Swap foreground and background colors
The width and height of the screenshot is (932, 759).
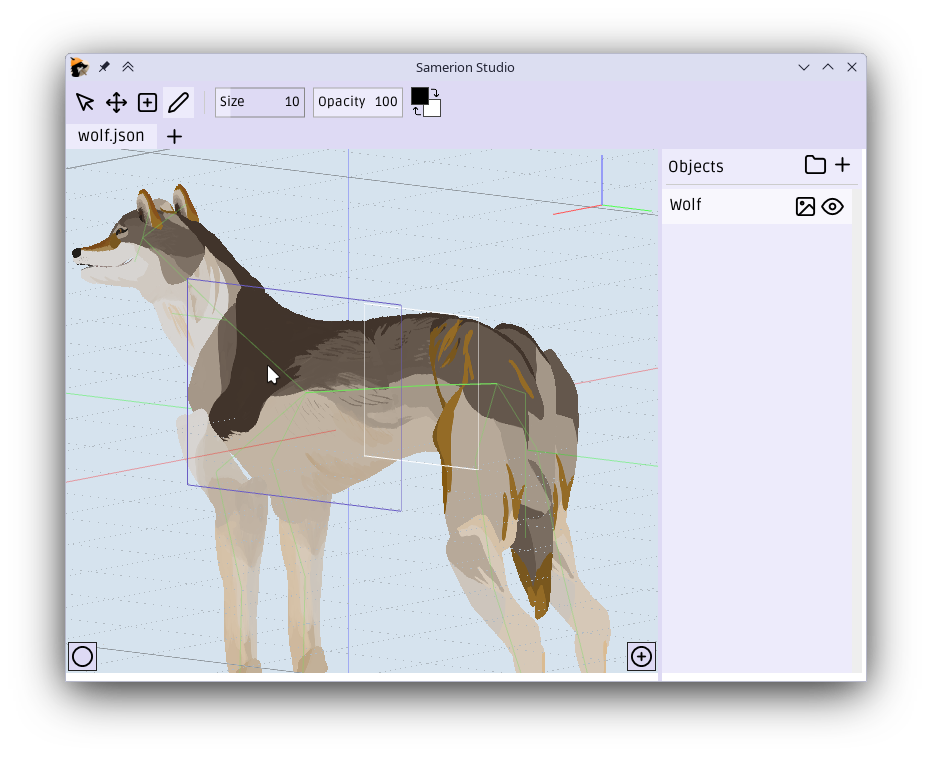point(435,93)
